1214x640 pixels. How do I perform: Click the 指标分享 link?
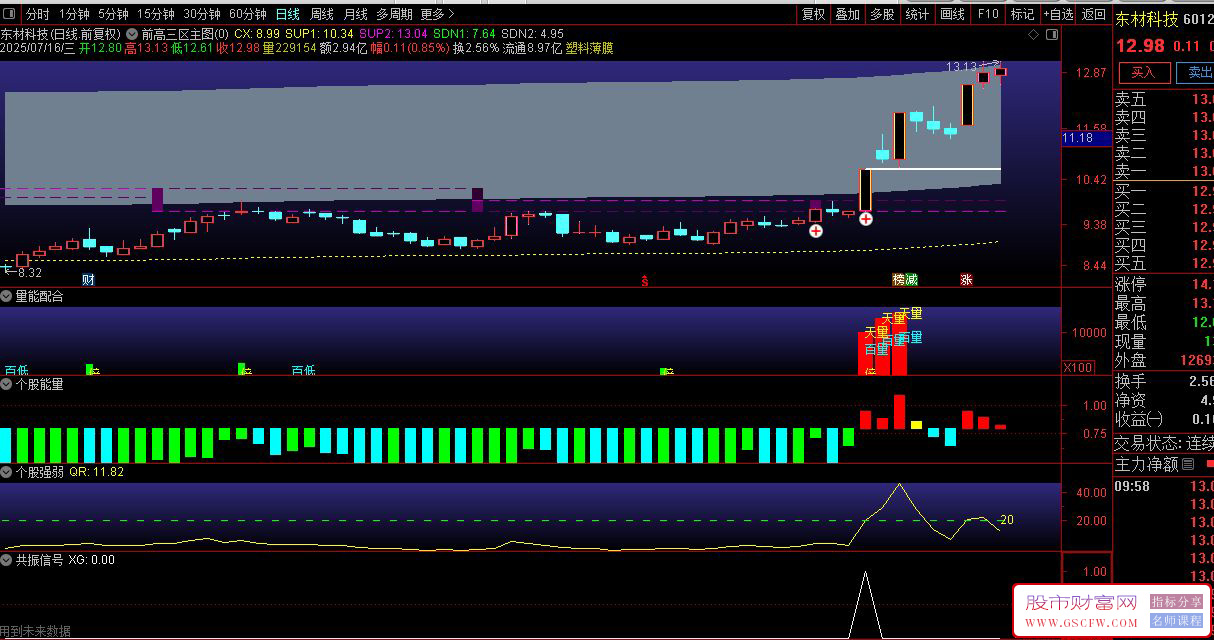(x=1176, y=602)
